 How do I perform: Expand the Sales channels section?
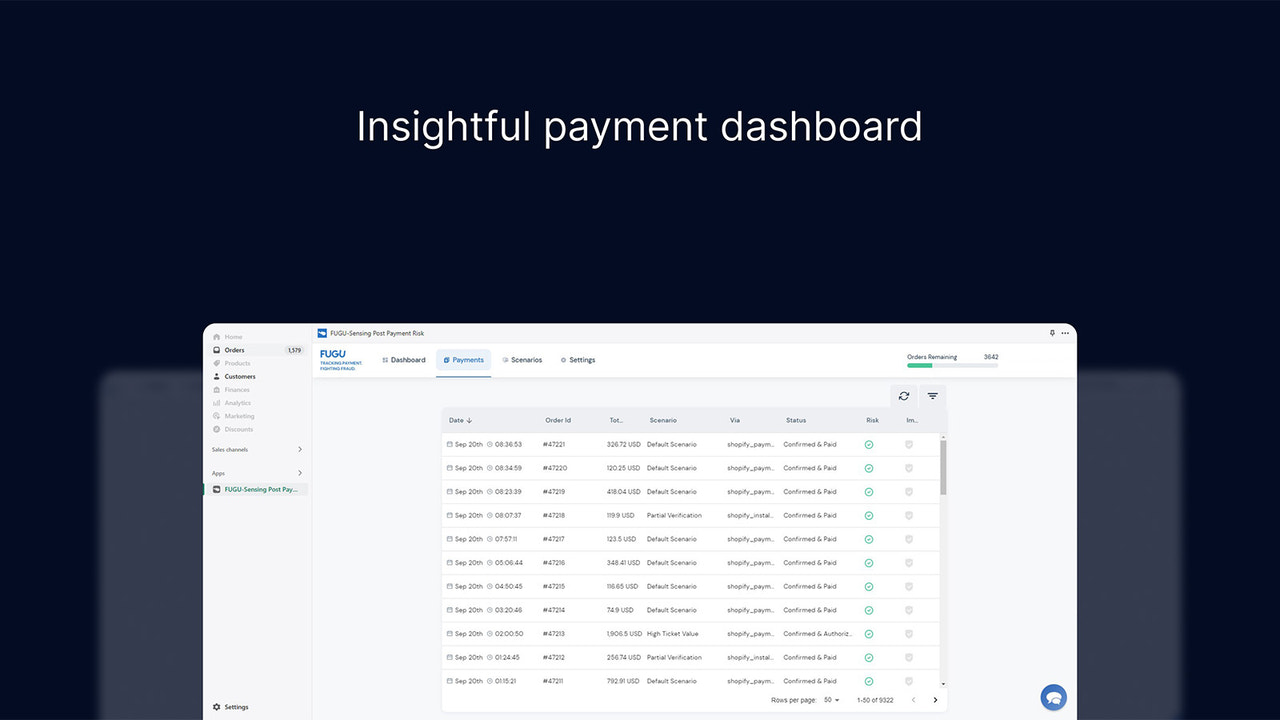[x=299, y=450]
